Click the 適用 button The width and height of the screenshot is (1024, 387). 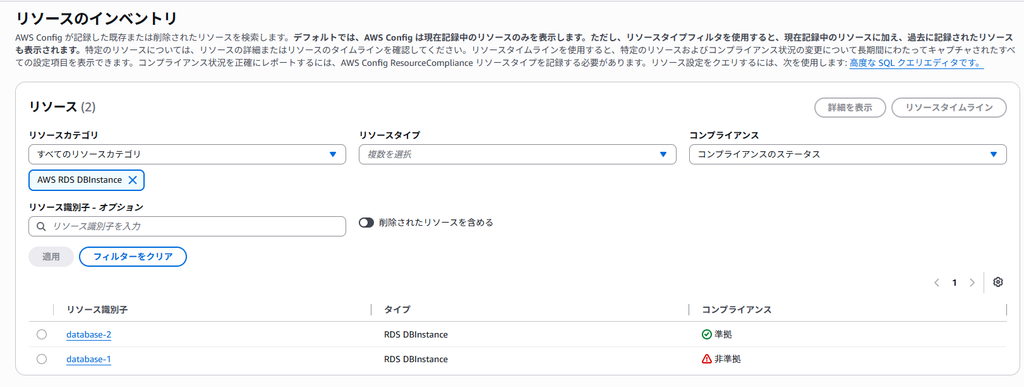[x=51, y=256]
